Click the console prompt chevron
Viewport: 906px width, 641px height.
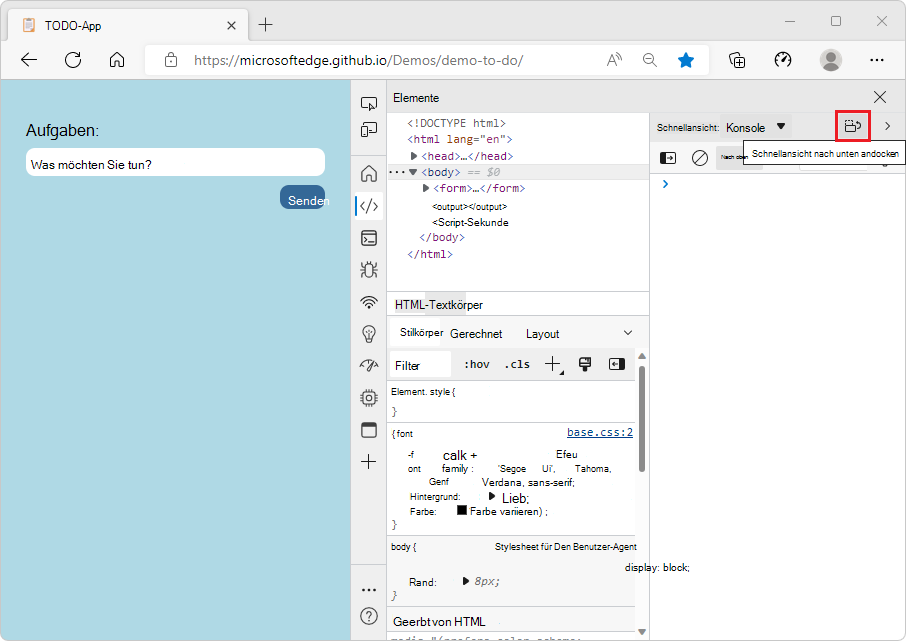coord(665,184)
